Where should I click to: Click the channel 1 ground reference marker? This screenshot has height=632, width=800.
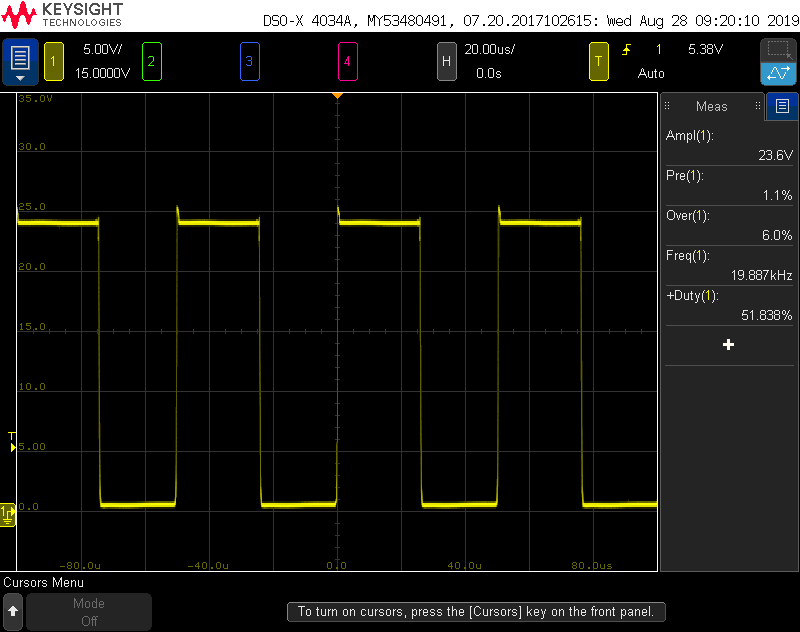coord(8,514)
